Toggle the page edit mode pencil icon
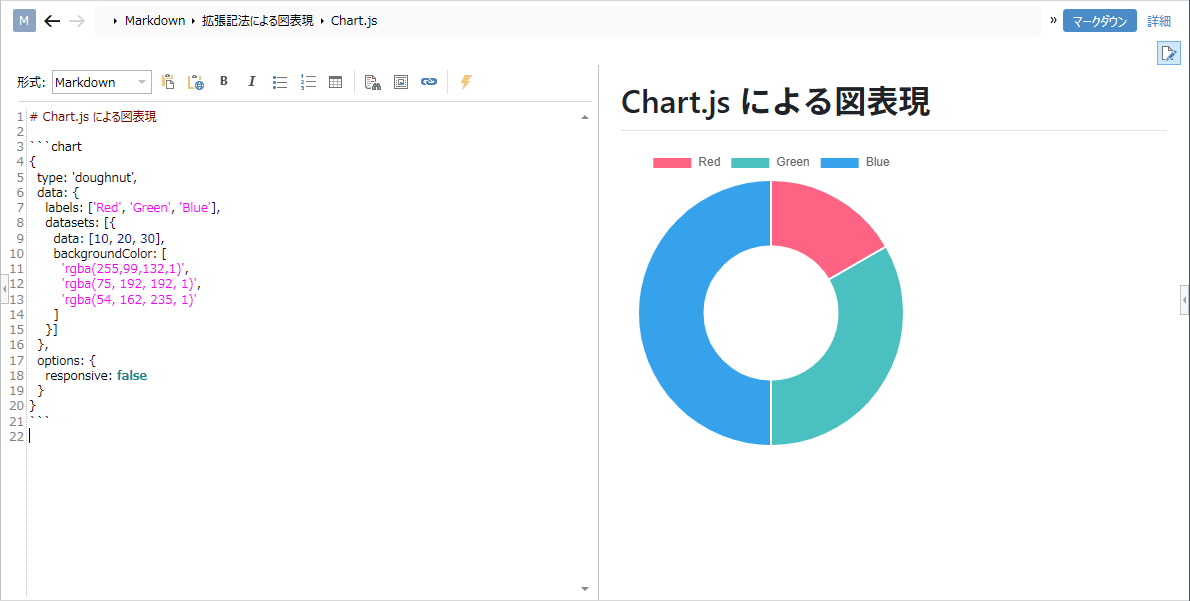The width and height of the screenshot is (1190, 601). click(x=1169, y=53)
